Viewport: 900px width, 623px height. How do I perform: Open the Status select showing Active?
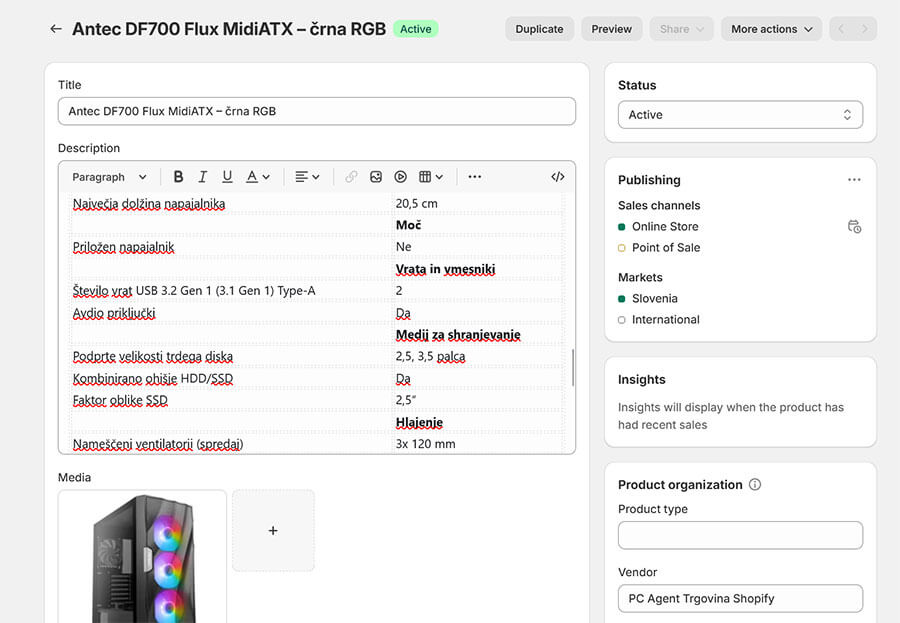[x=740, y=115]
